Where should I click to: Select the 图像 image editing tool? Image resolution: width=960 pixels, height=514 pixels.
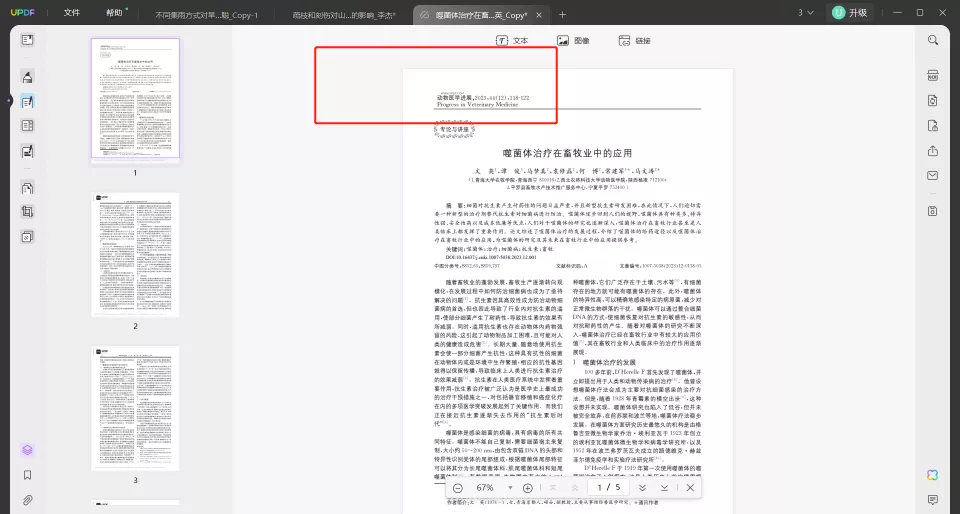[573, 40]
